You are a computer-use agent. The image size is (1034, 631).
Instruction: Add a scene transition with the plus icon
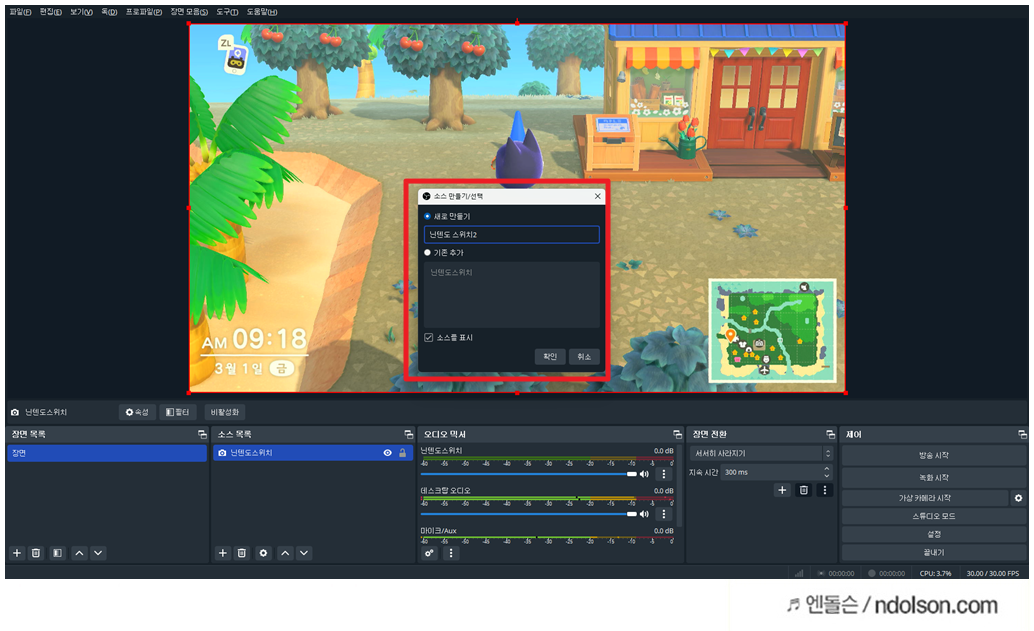pyautogui.click(x=782, y=490)
